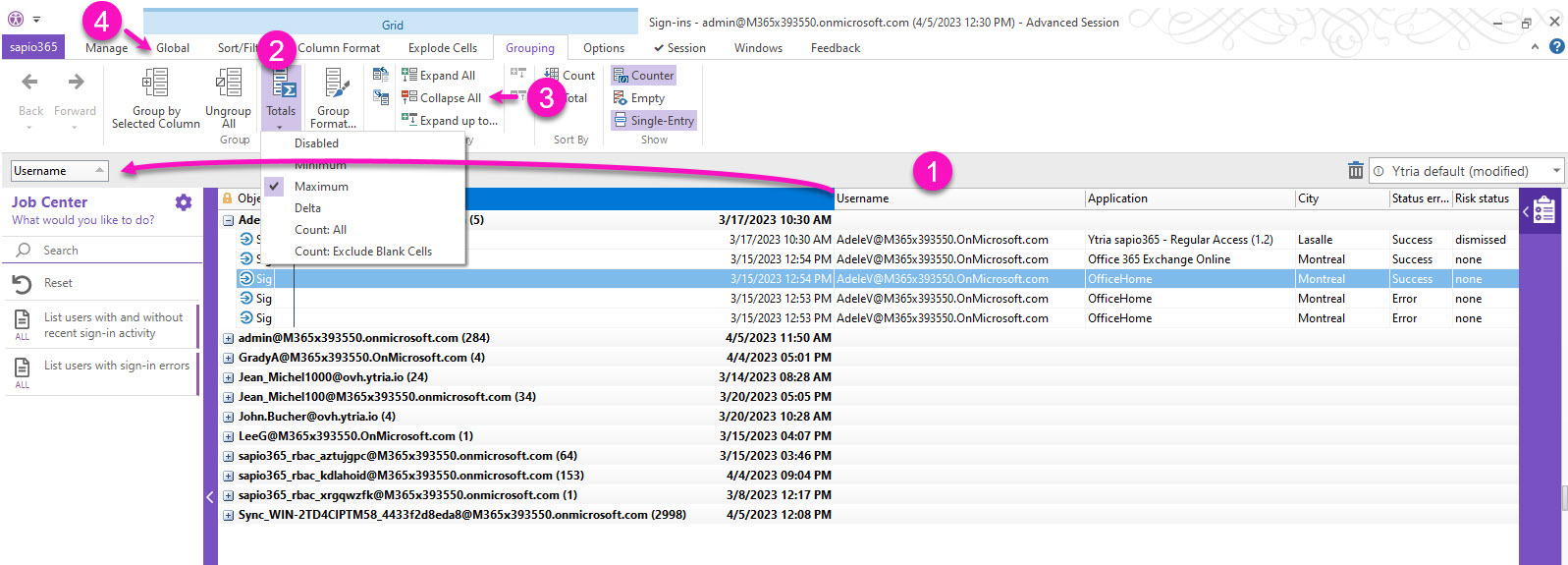1568x565 pixels.
Task: Run List users with and without sign-in activity
Action: click(x=102, y=325)
